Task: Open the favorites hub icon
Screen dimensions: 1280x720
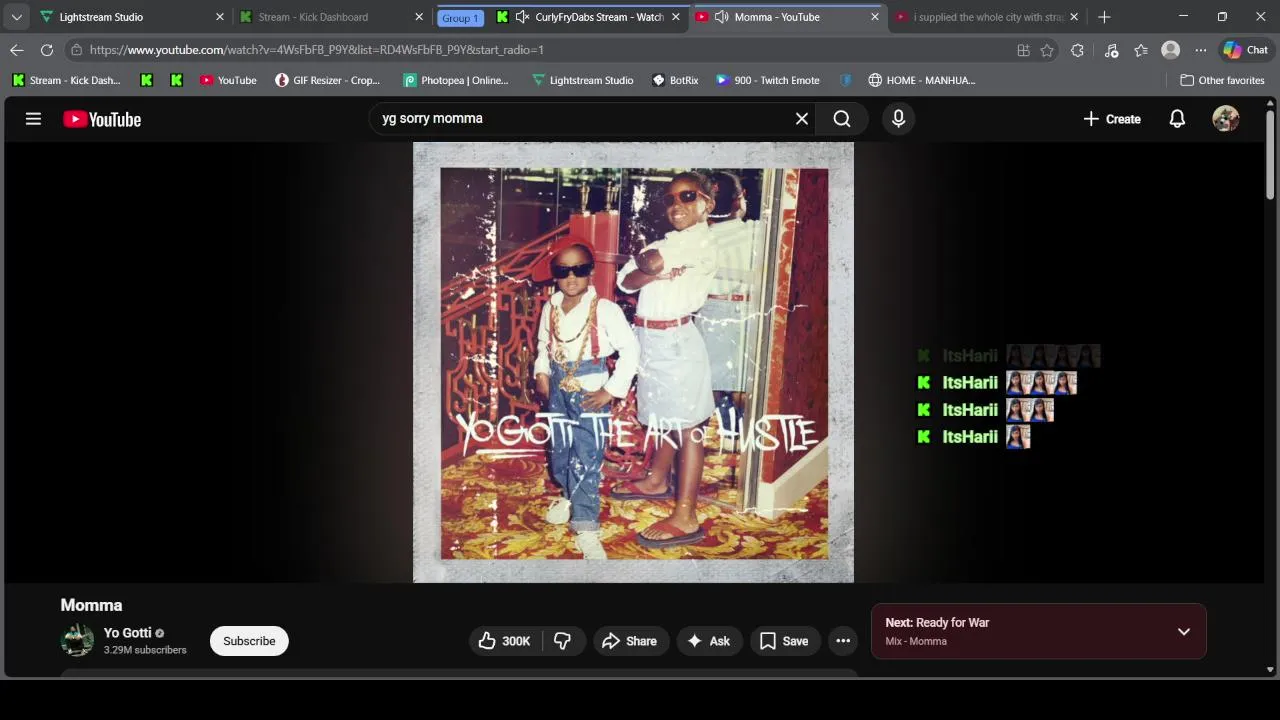Action: 1141,50
